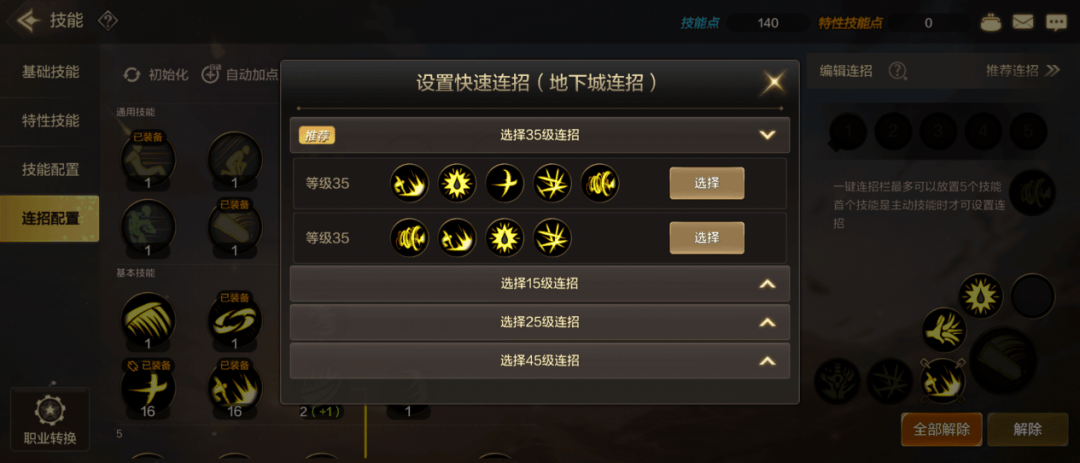
Task: Switch to the 特性技能 tab
Action: pos(50,121)
